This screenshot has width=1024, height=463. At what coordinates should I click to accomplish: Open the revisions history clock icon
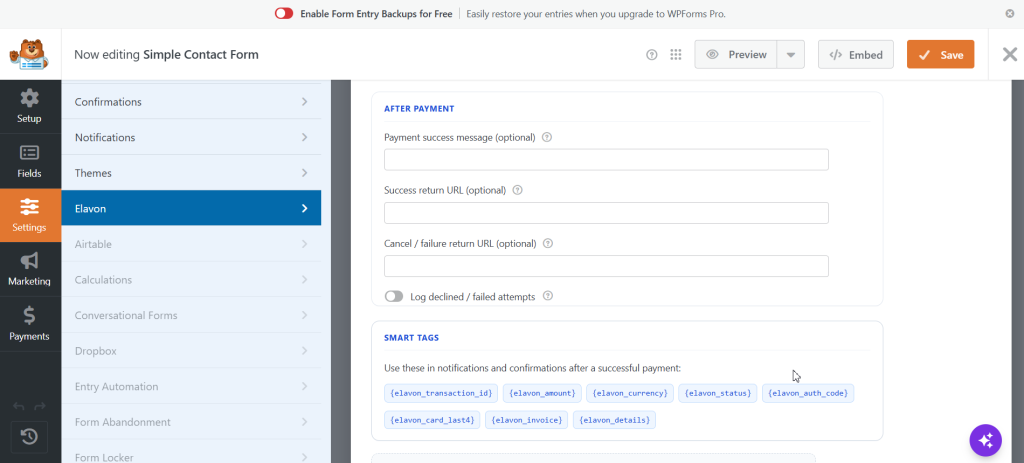[29, 437]
